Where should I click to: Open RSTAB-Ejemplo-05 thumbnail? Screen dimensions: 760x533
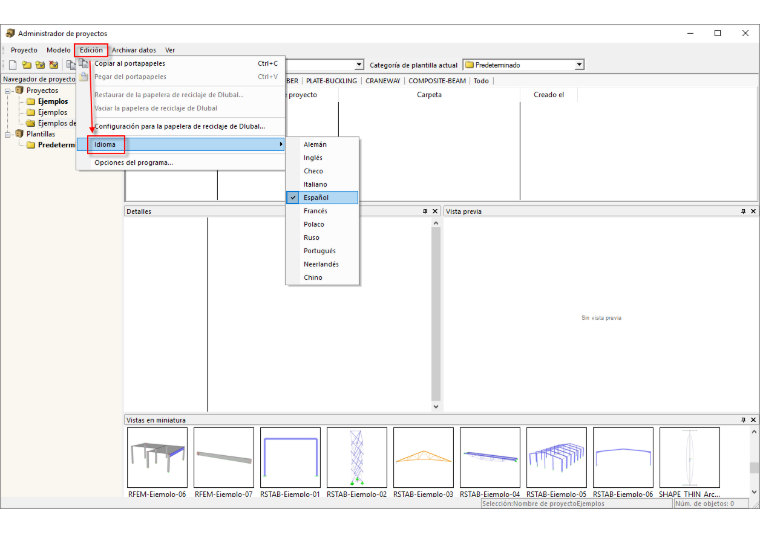556,457
